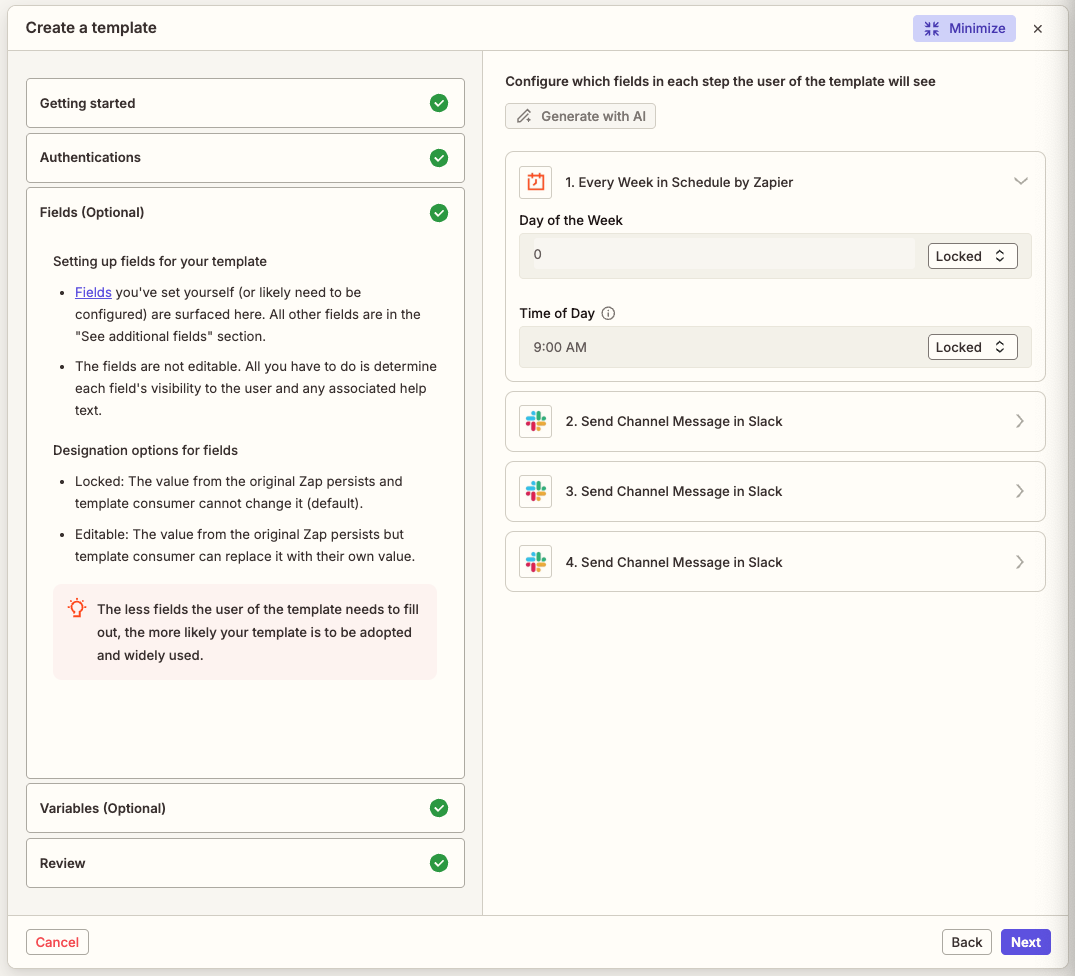1075x976 pixels.
Task: Click the Schedule by Zapier app icon
Action: 535,182
